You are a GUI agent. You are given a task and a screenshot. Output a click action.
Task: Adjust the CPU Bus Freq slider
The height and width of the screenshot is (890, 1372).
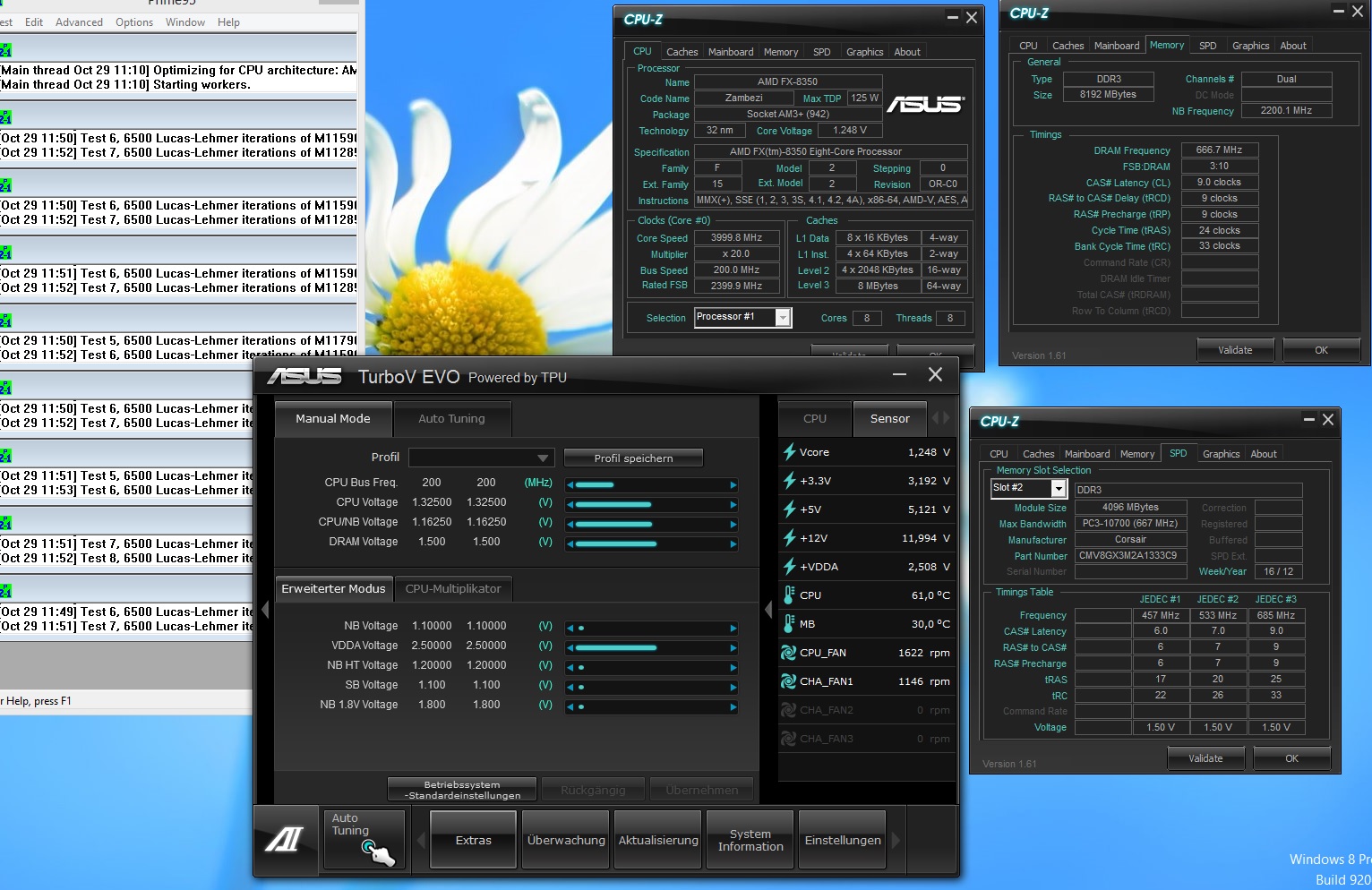651,484
